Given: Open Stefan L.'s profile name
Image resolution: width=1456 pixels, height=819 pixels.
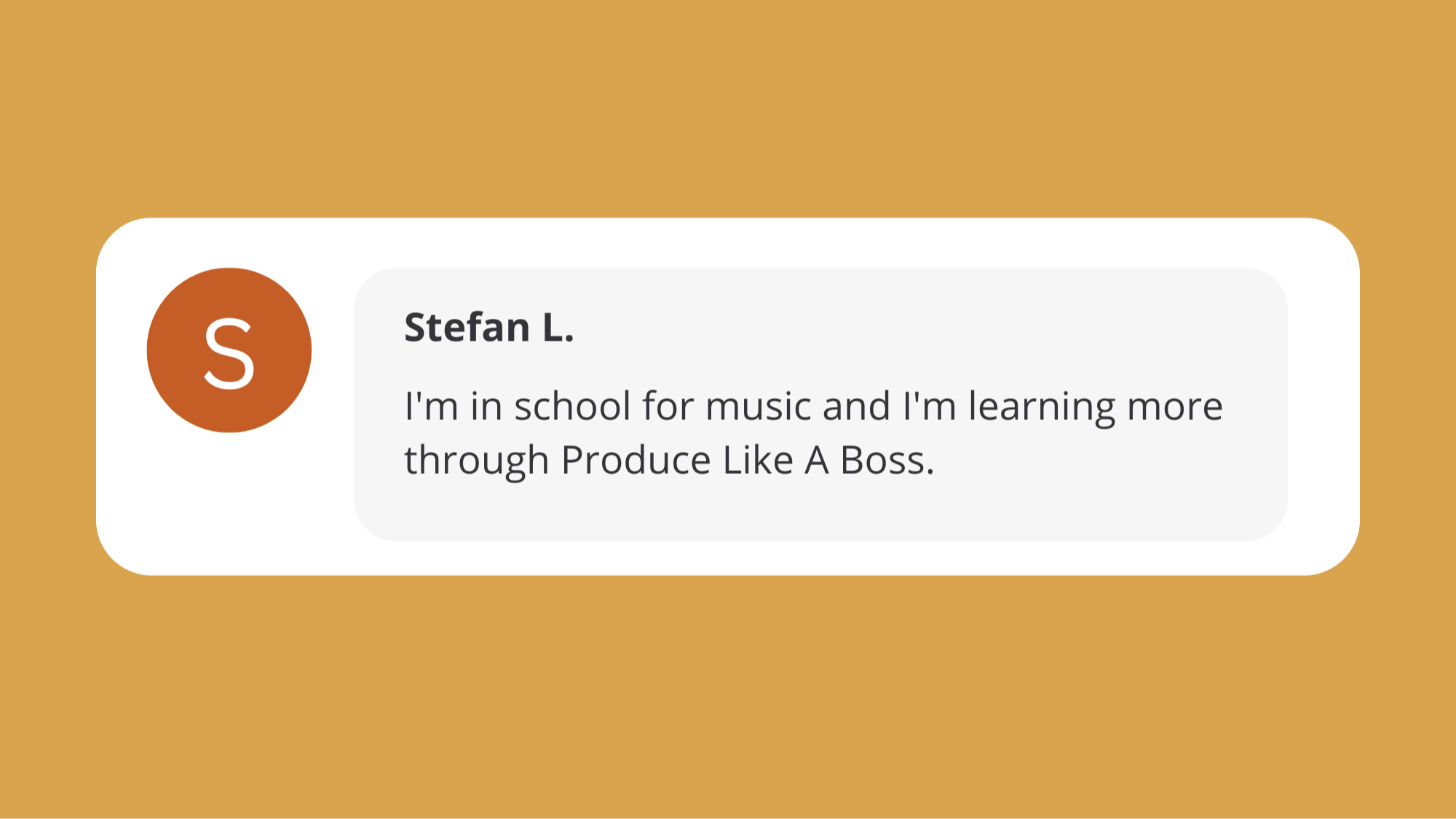Looking at the screenshot, I should (489, 328).
